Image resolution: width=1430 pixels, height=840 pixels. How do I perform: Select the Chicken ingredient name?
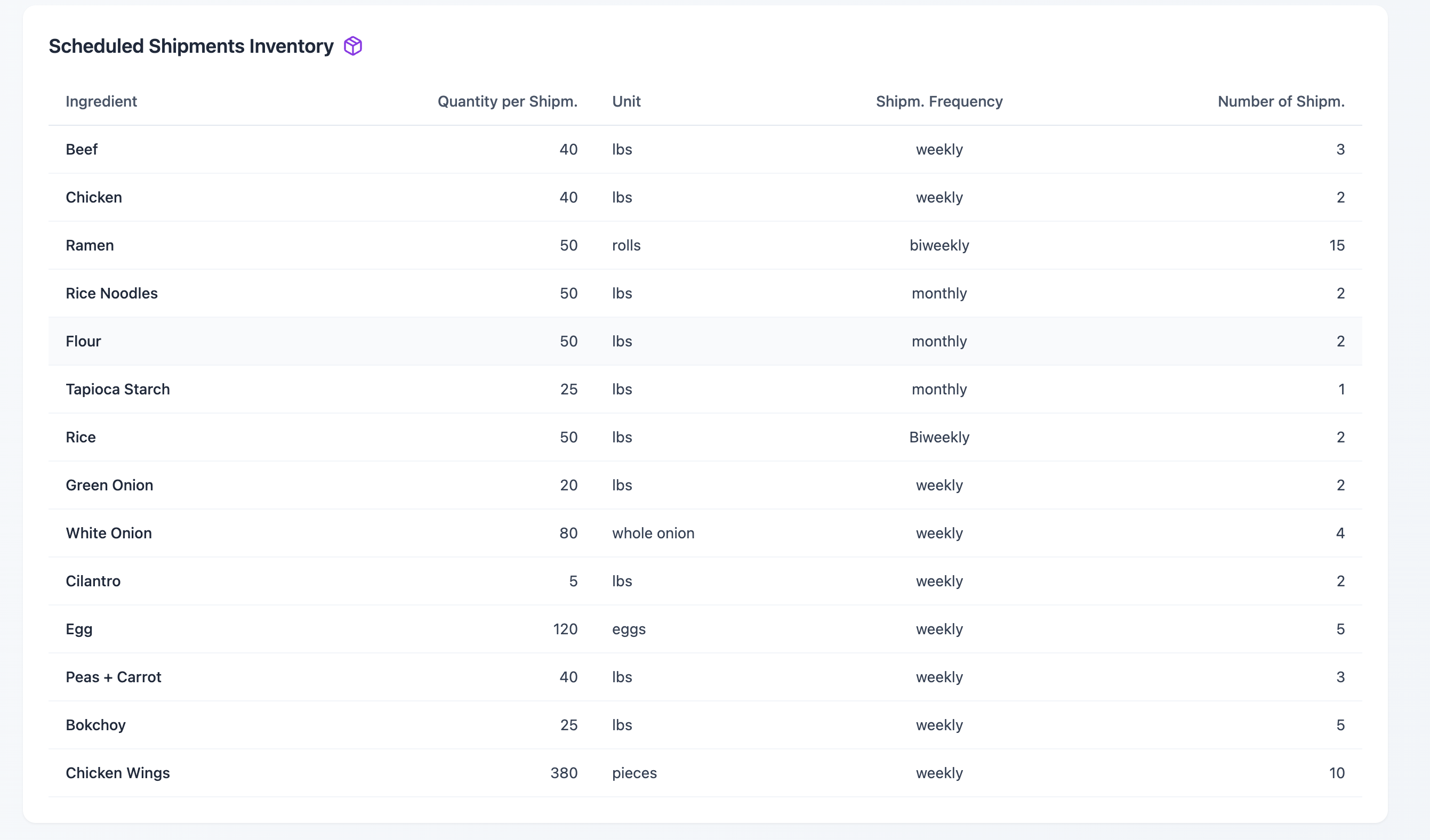pyautogui.click(x=94, y=197)
